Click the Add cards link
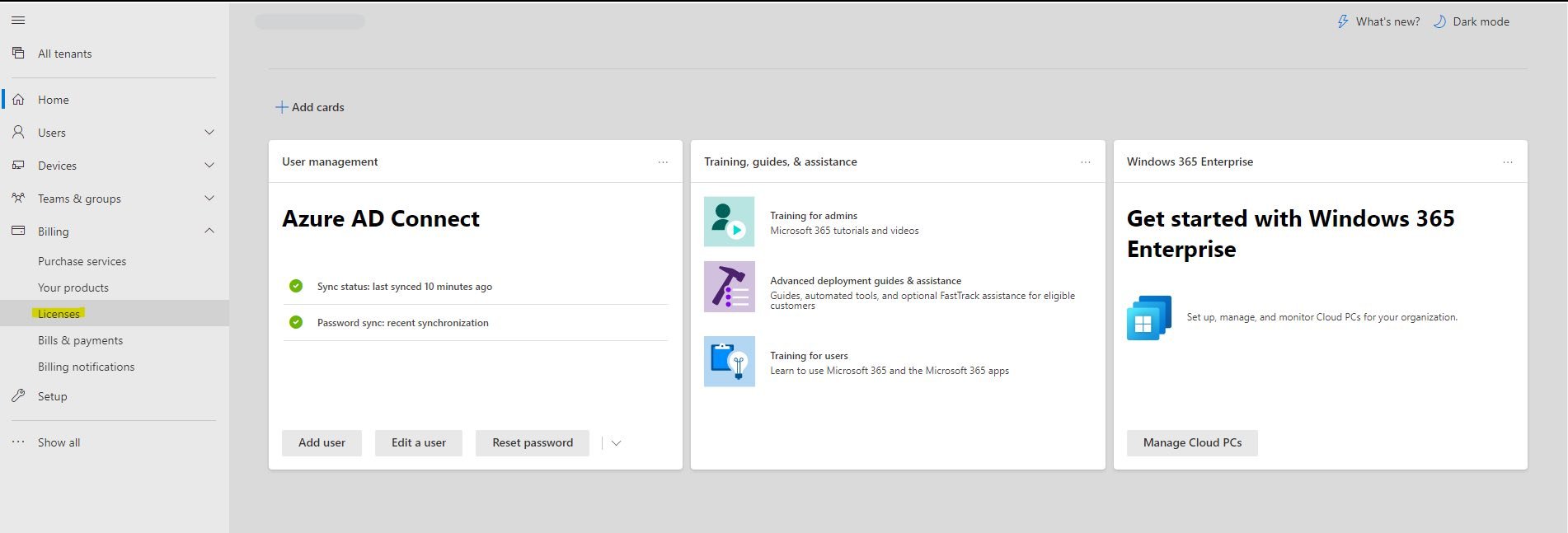The height and width of the screenshot is (533, 1568). click(x=318, y=107)
